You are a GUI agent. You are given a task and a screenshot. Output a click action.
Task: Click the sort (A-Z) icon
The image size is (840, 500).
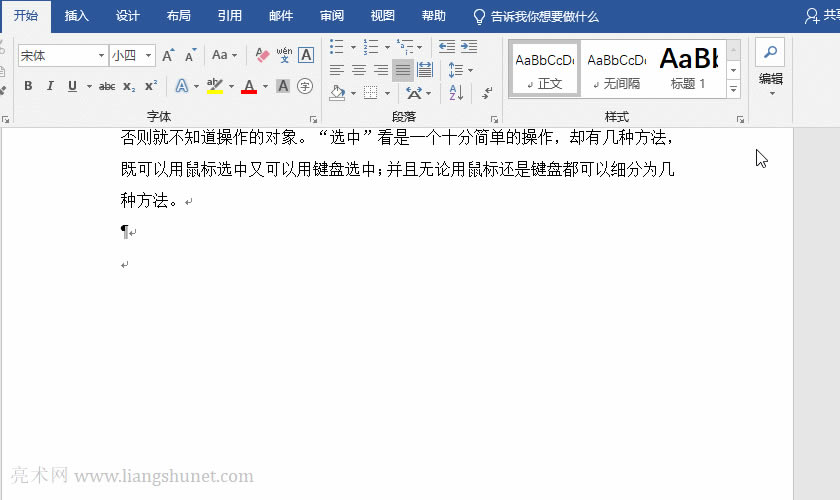click(456, 93)
